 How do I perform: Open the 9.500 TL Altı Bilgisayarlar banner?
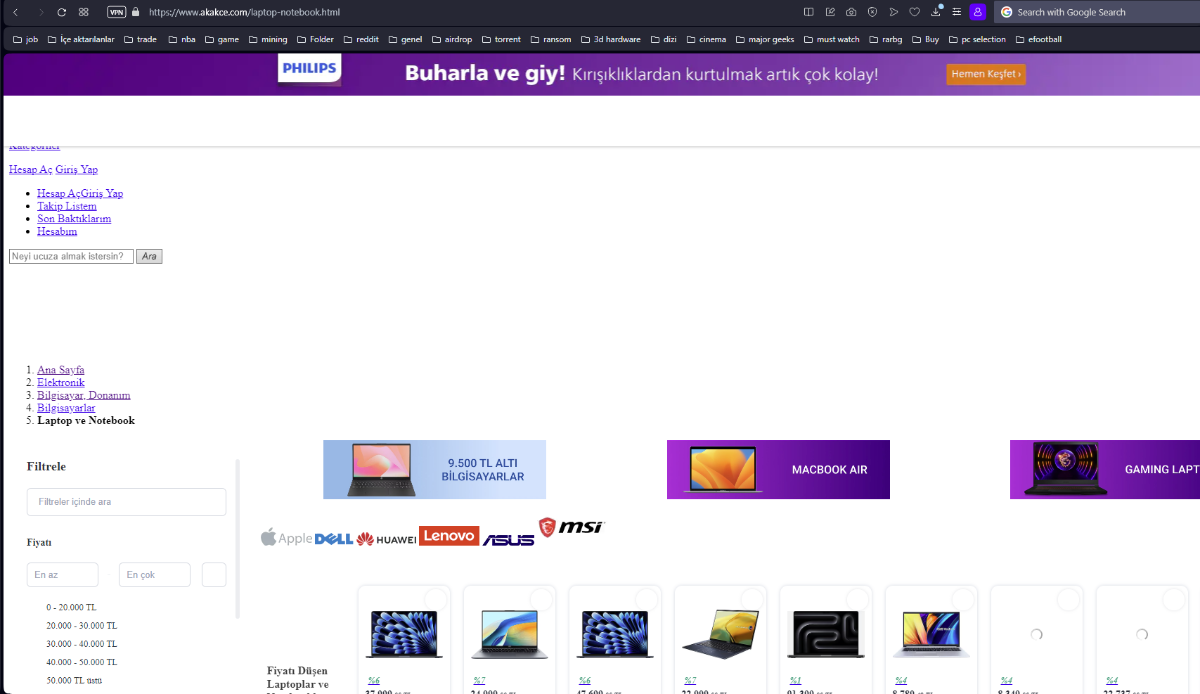pos(434,469)
